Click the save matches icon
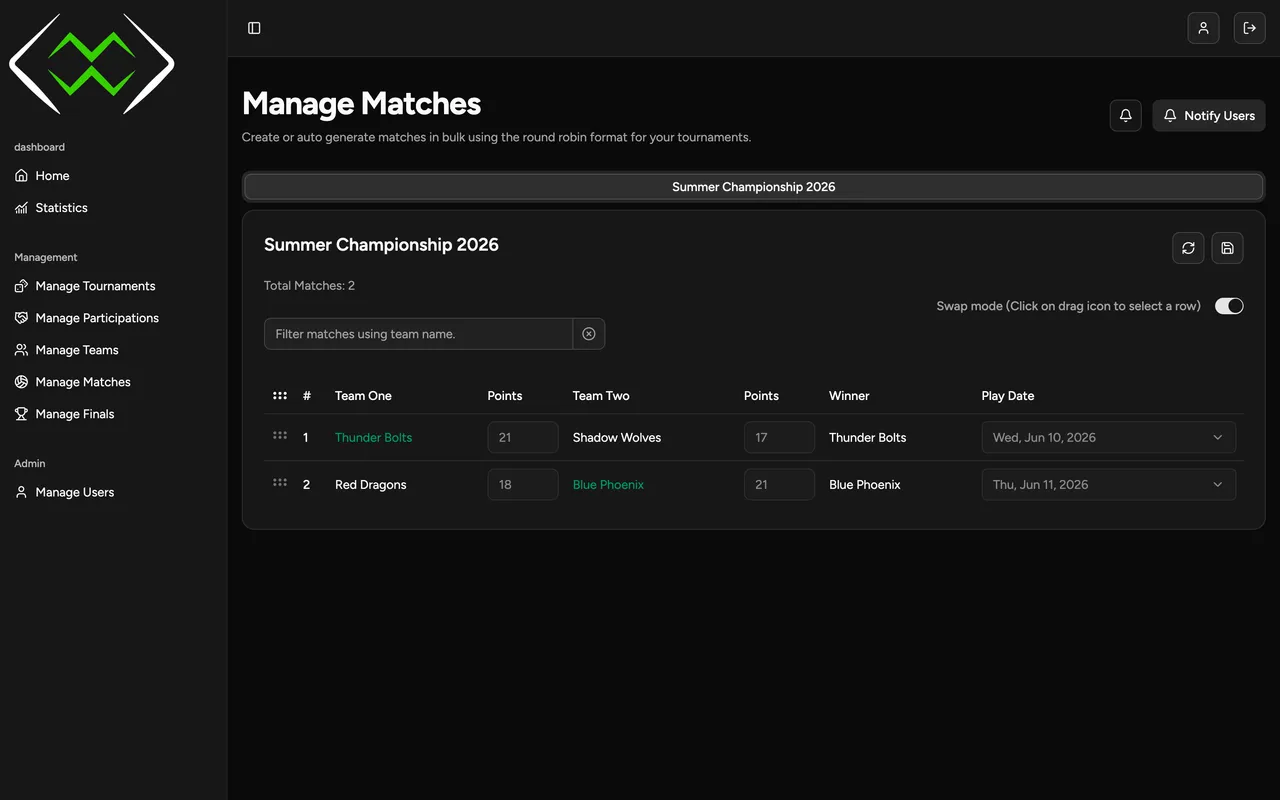The height and width of the screenshot is (800, 1280). coord(1227,248)
